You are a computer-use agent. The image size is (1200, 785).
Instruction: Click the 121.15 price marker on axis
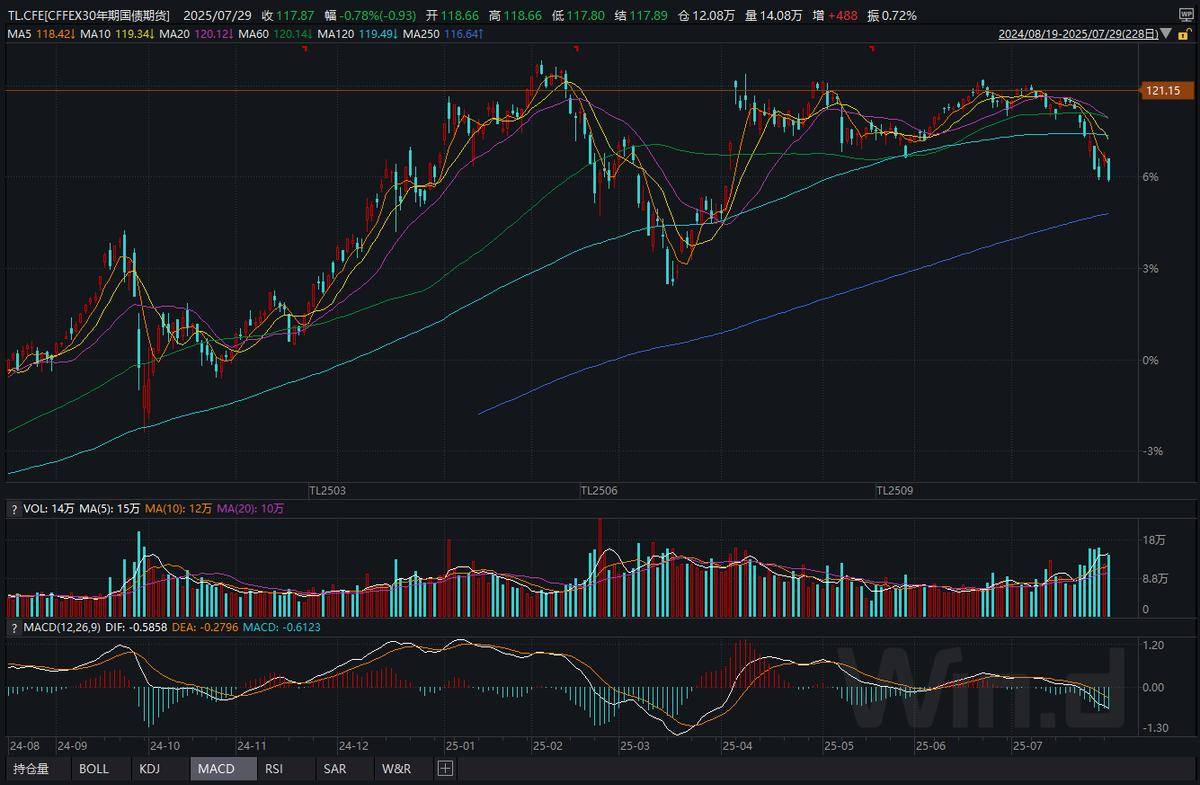[x=1163, y=91]
